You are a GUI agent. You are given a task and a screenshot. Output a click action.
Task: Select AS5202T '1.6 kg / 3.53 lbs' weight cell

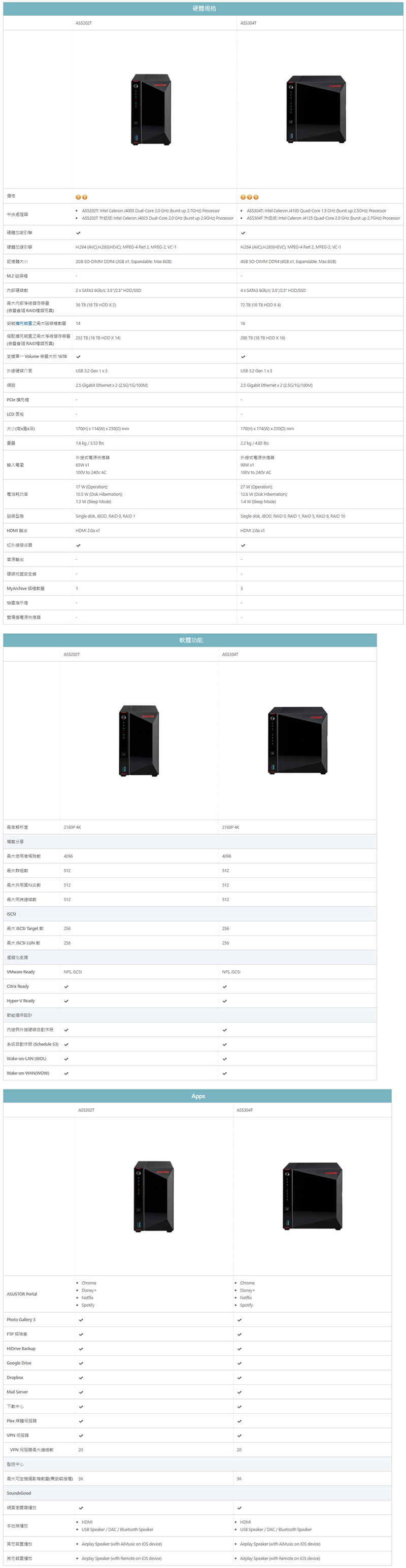pos(90,443)
